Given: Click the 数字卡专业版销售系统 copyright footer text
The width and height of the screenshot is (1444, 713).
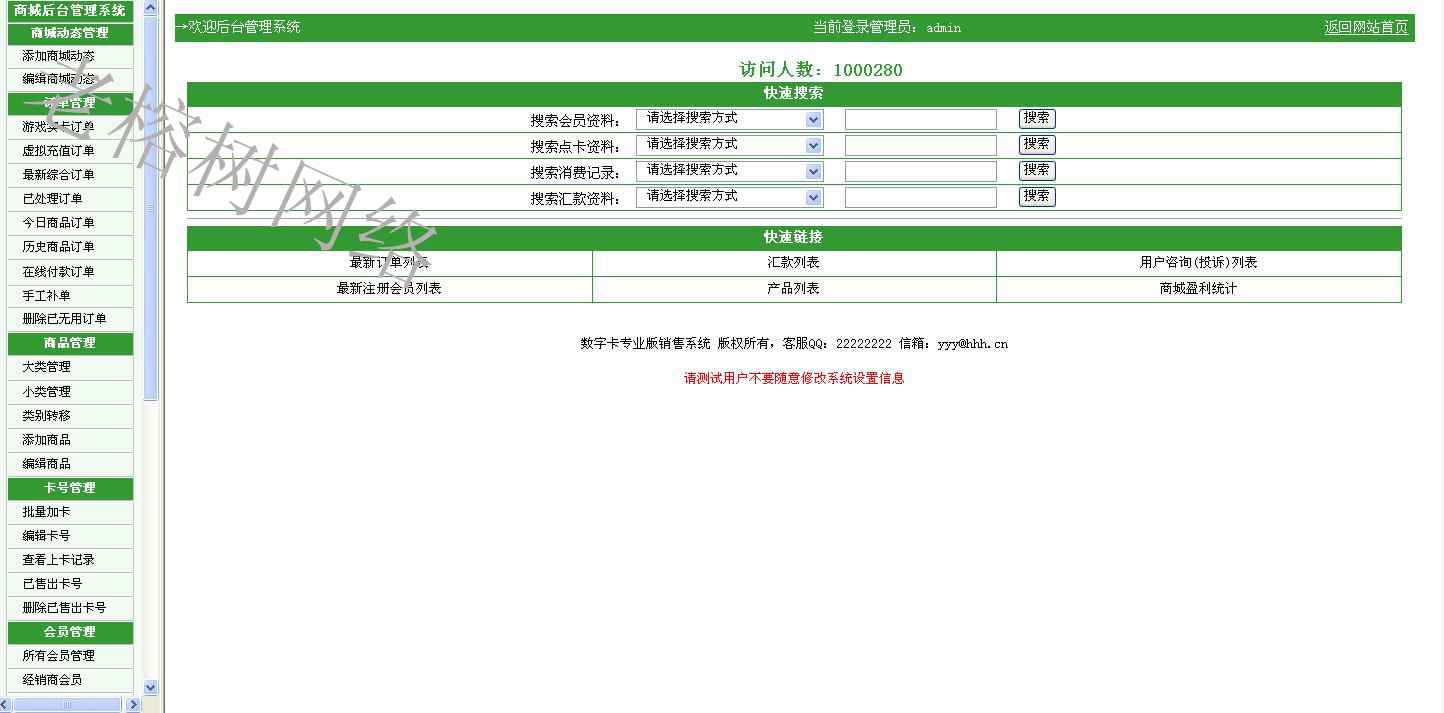Looking at the screenshot, I should pos(794,344).
